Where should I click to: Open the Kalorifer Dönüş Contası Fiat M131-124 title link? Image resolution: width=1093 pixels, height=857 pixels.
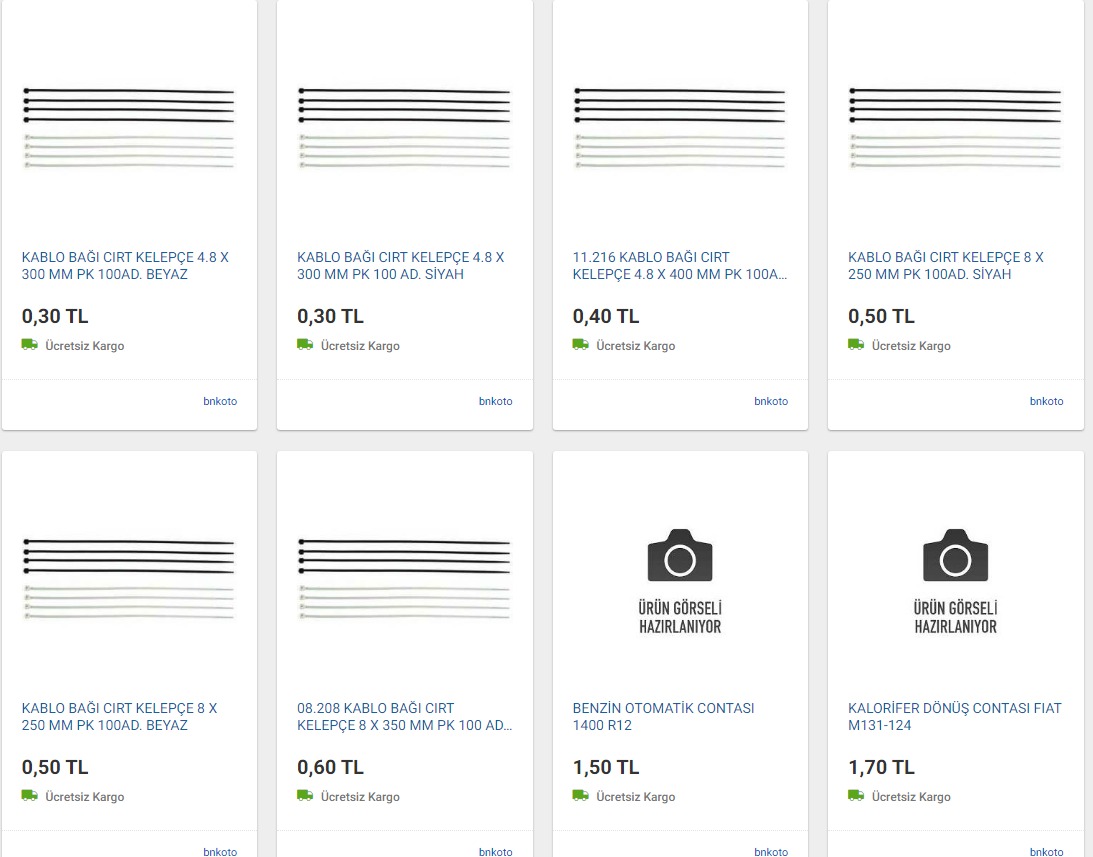click(954, 716)
